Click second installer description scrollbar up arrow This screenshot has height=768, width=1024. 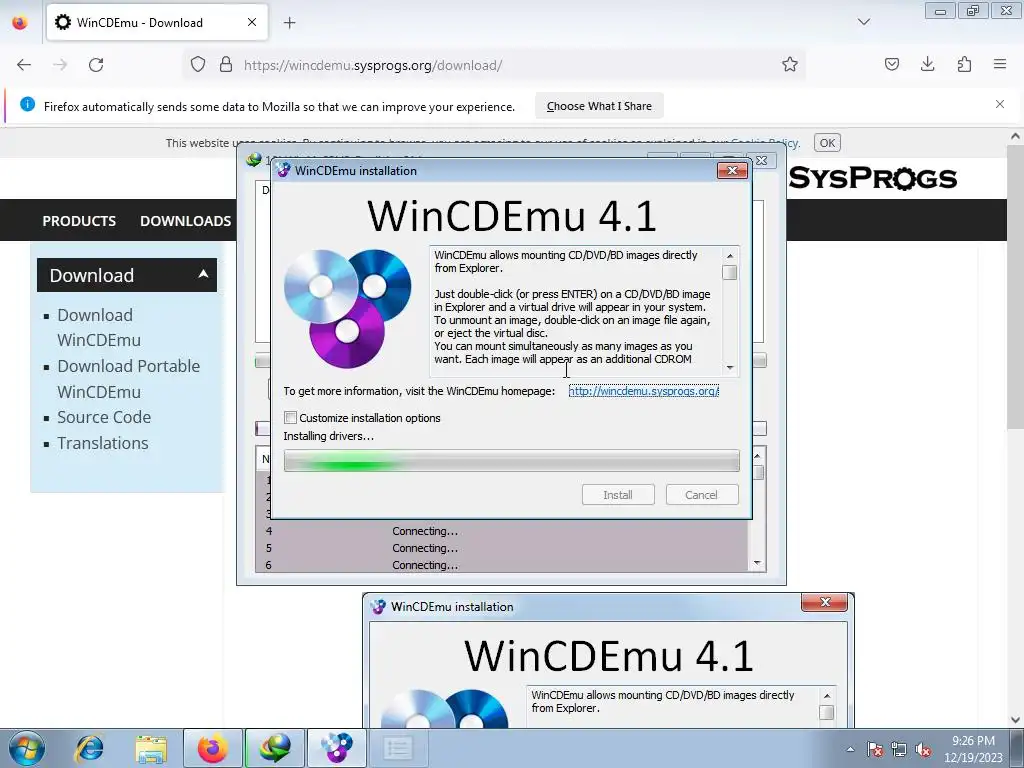coord(827,696)
